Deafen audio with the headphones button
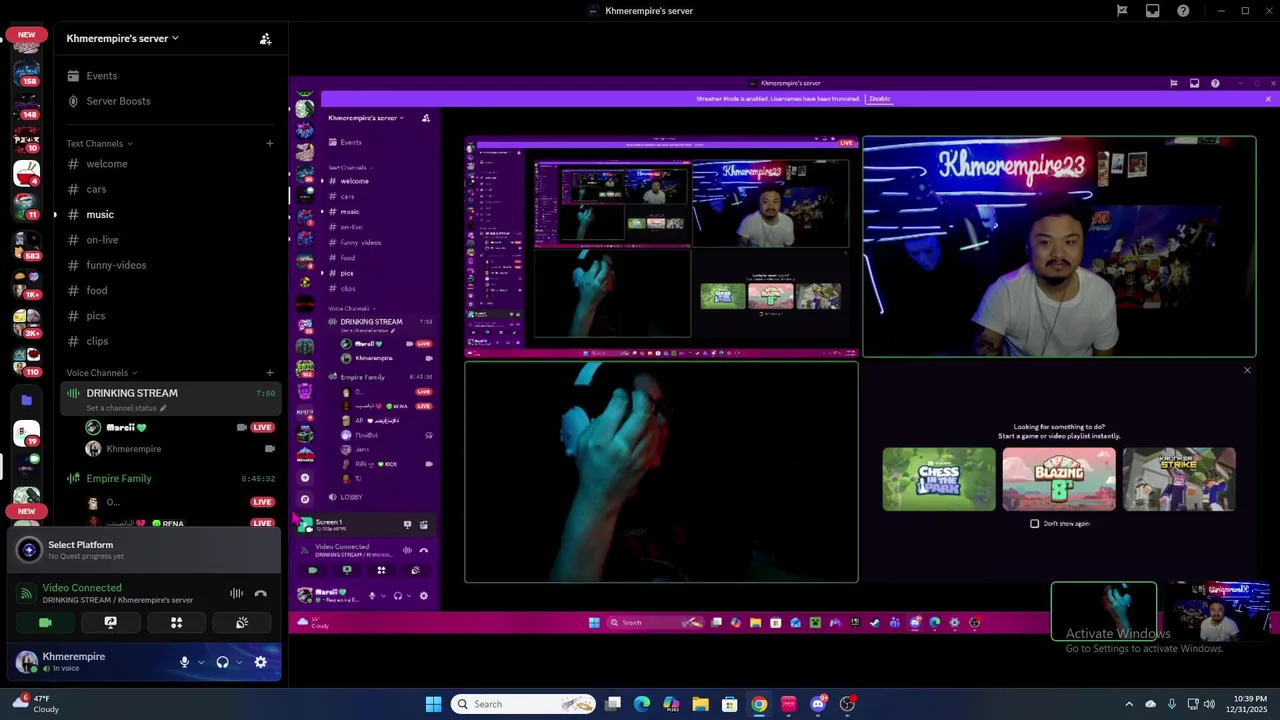Viewport: 1280px width, 720px height. [x=222, y=662]
